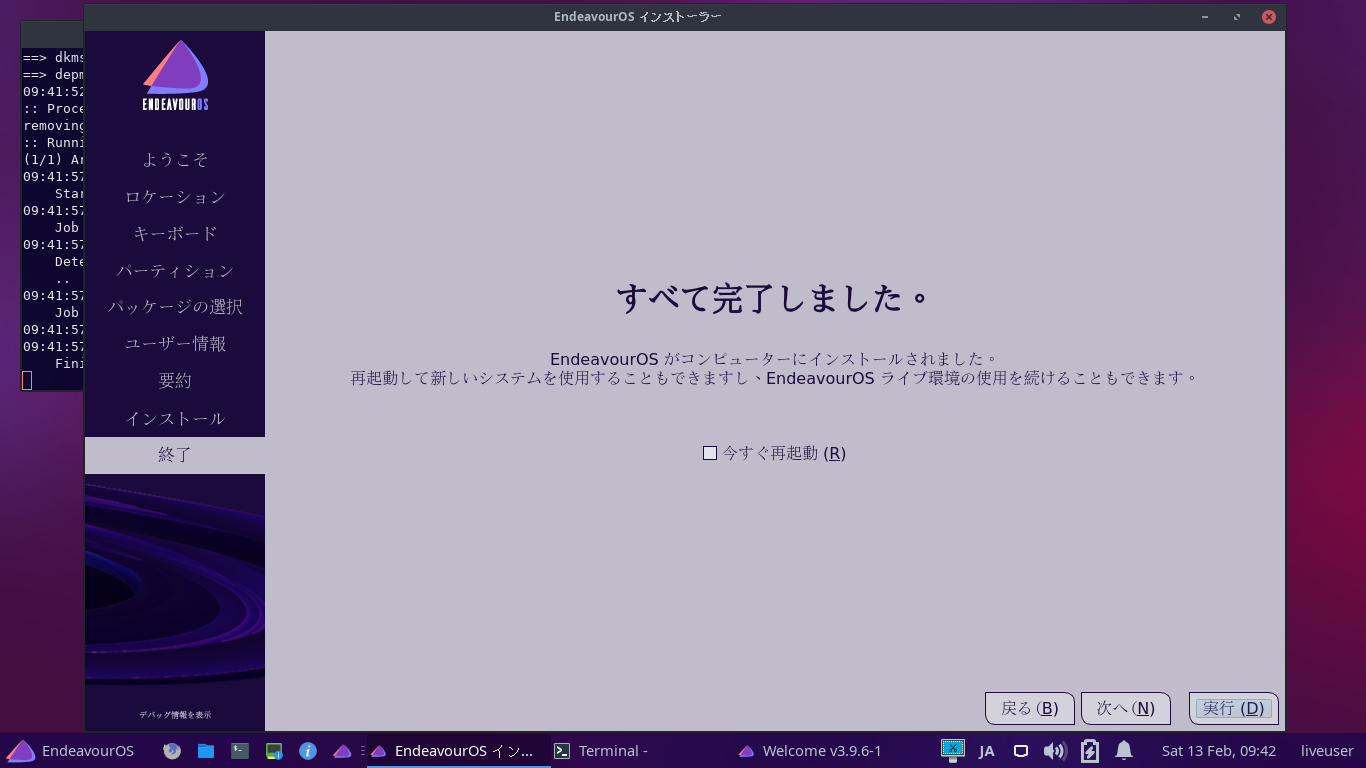Click the EndeavourOS インストーラー title bar text
Image resolution: width=1366 pixels, height=768 pixels.
click(638, 17)
